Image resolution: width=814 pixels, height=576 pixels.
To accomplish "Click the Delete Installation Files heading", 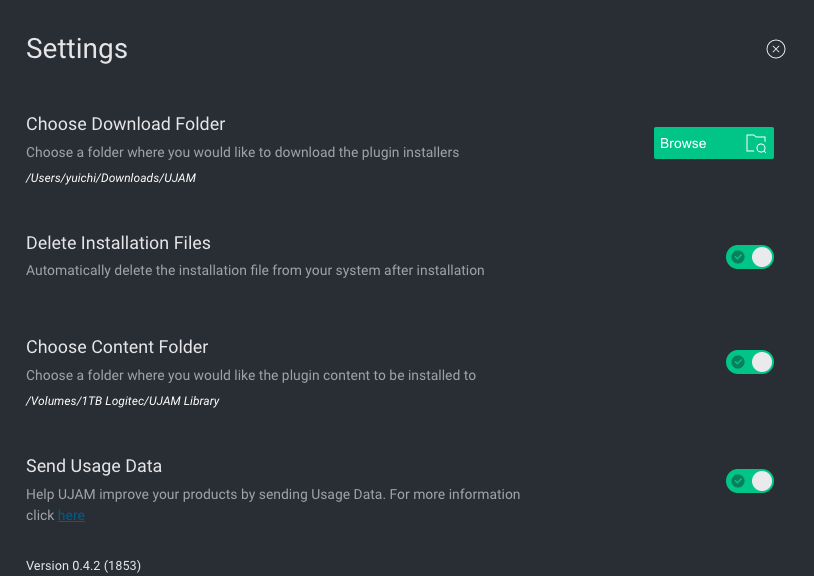I will coord(118,243).
